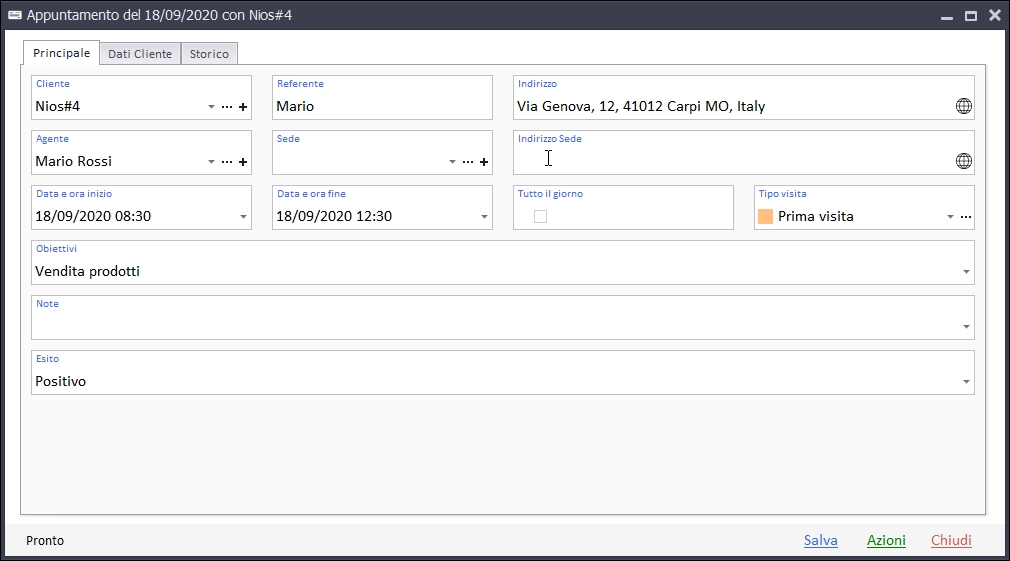Switch to the Dati Cliente tab

[x=140, y=54]
